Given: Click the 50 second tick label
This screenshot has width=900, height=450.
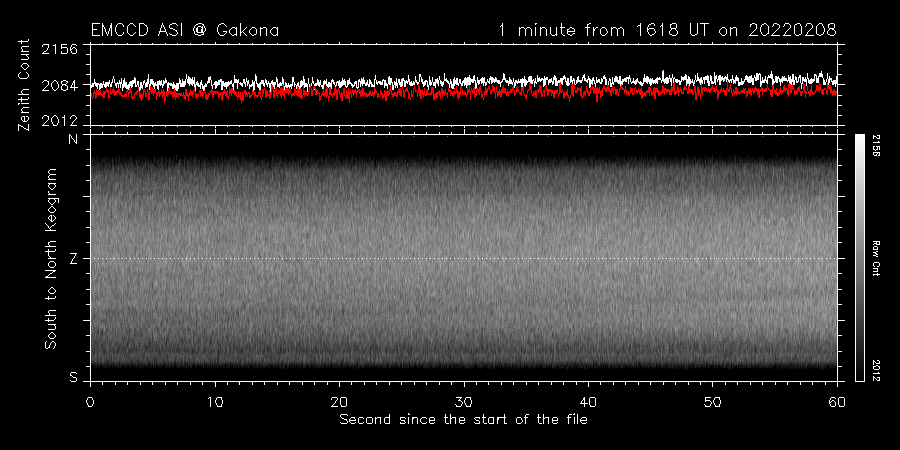Looking at the screenshot, I should (712, 401).
